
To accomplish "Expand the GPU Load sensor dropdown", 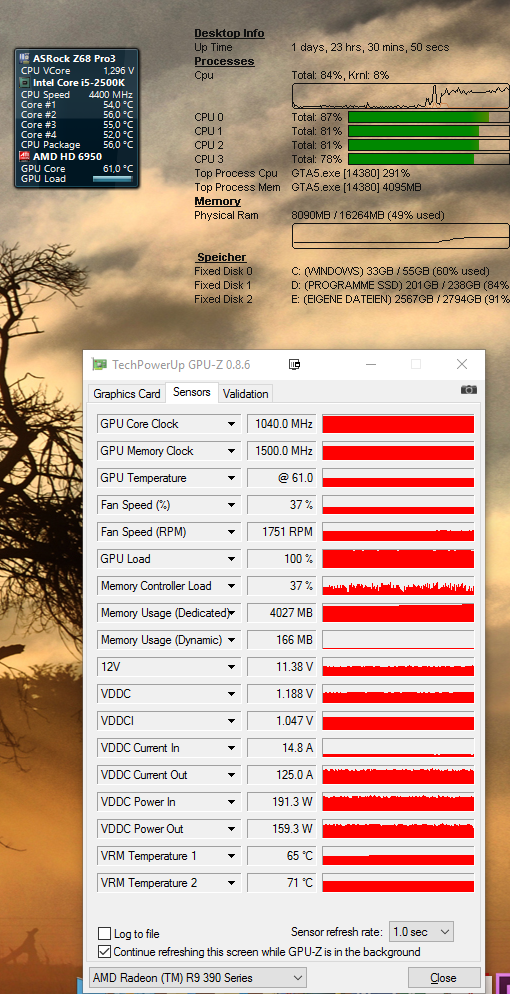I will [232, 559].
